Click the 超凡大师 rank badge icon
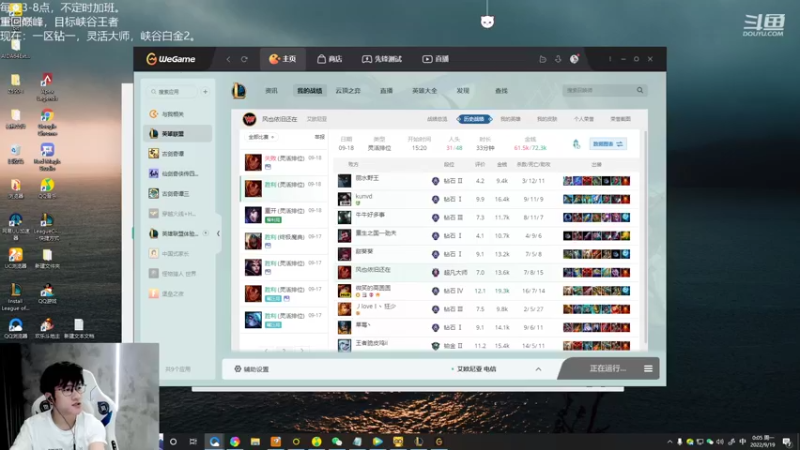 click(x=435, y=272)
